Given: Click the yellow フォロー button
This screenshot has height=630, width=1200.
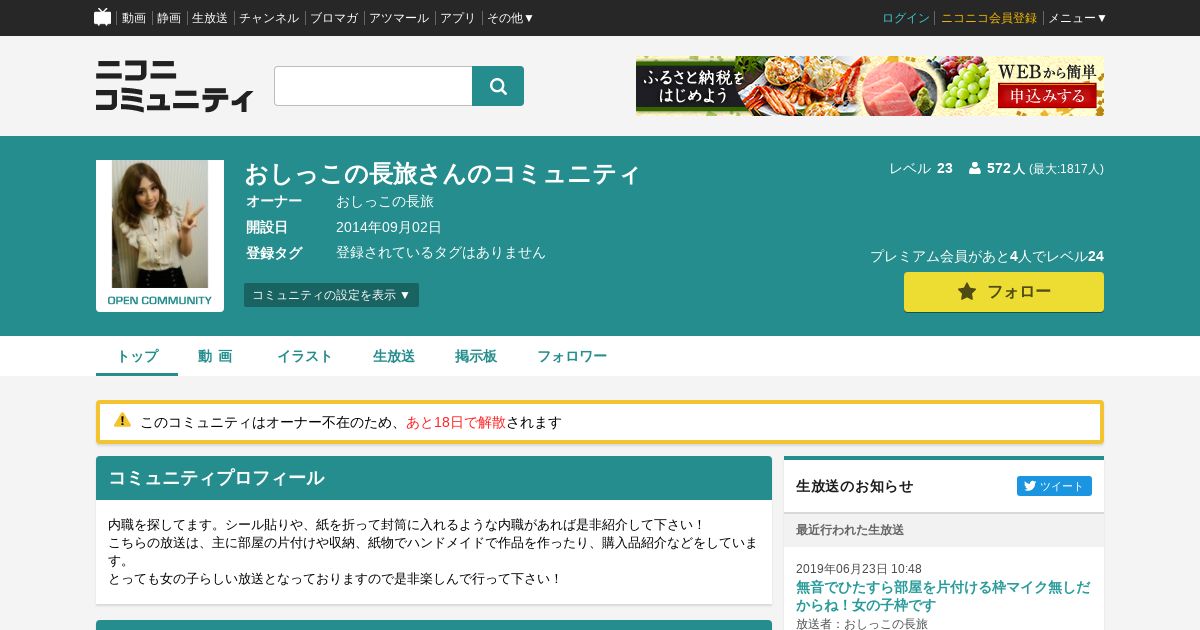Looking at the screenshot, I should (x=1004, y=292).
